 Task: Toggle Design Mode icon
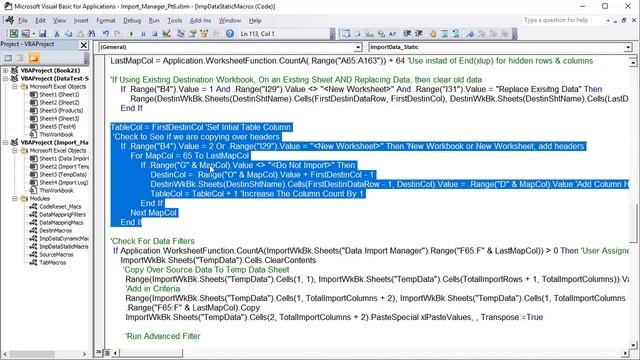(167, 34)
